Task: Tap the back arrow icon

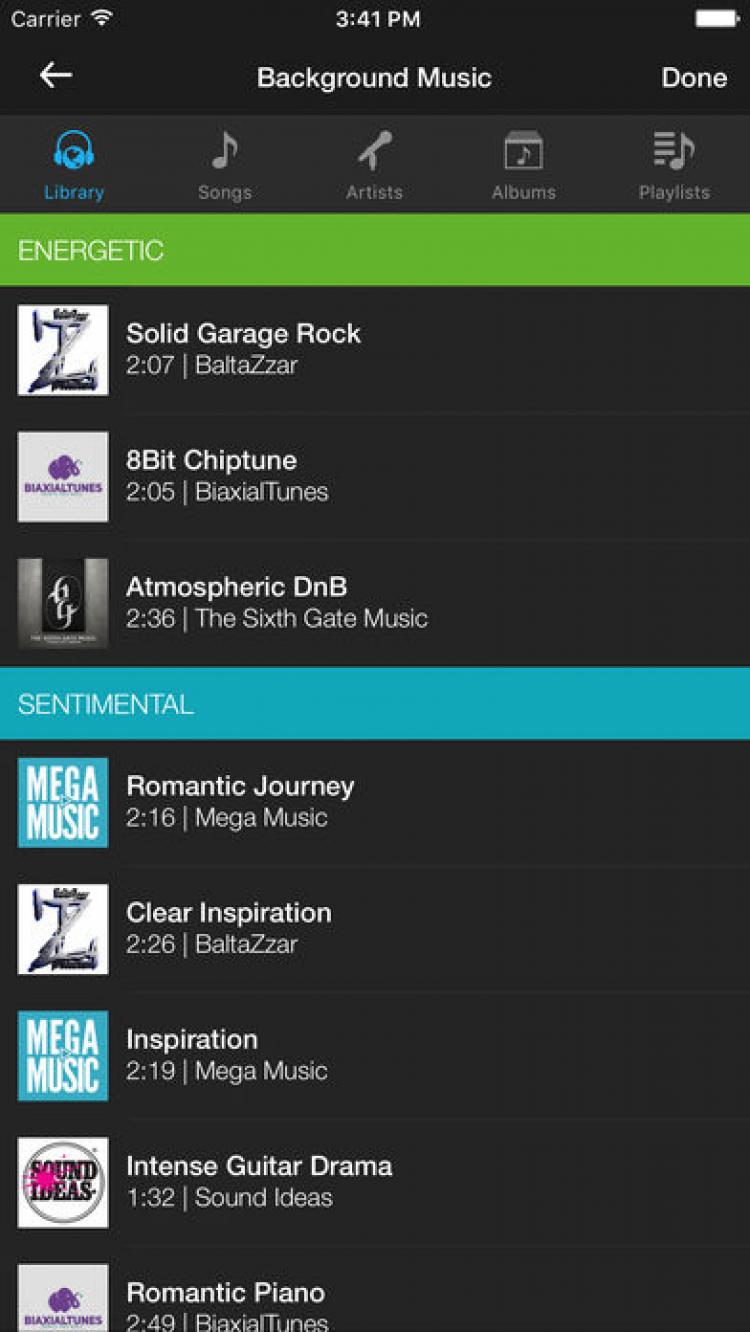Action: coord(55,76)
